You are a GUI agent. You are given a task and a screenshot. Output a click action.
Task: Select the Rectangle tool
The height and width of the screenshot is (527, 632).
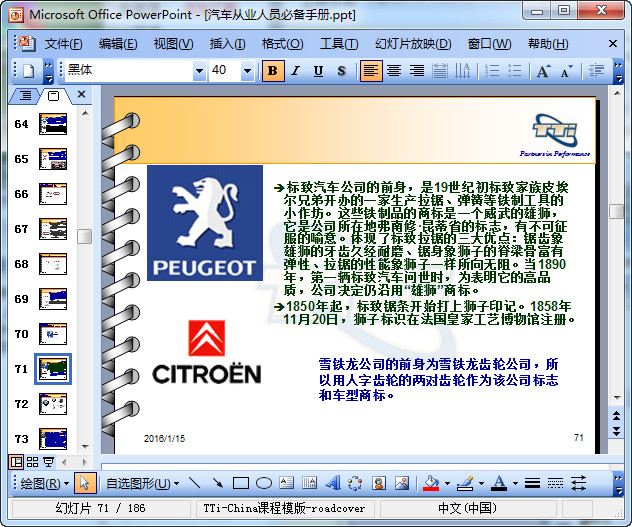point(241,483)
